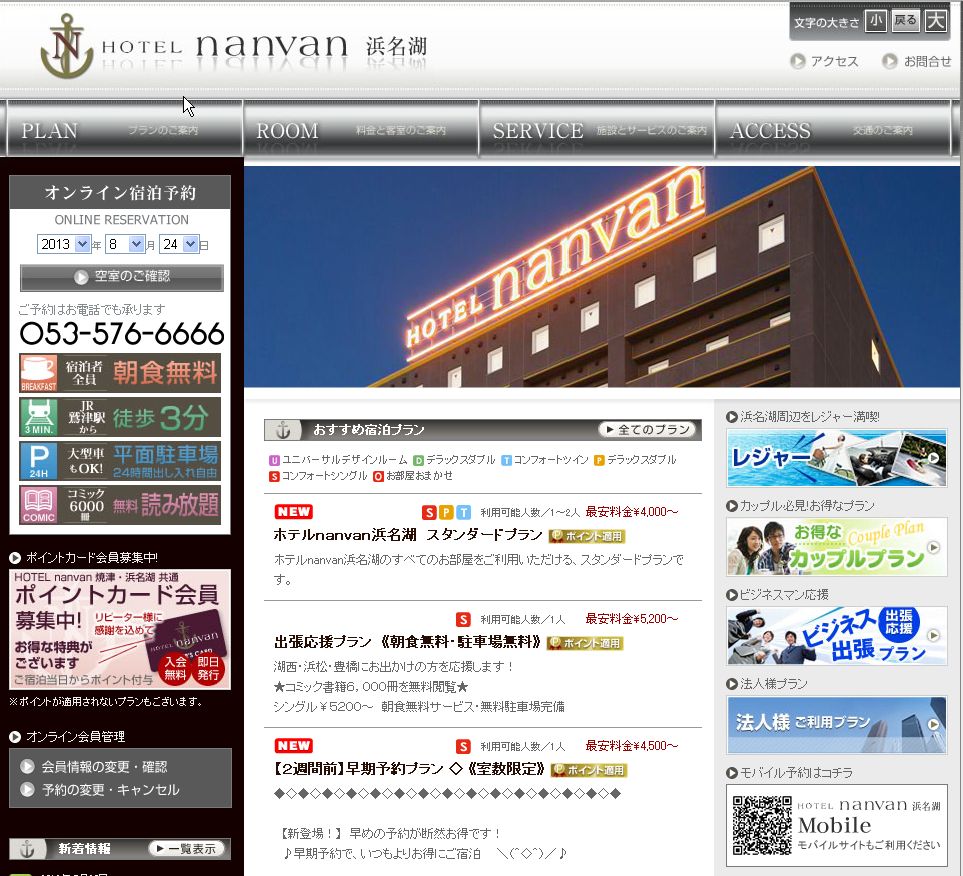Open the ACCESS navigation menu

833,130
